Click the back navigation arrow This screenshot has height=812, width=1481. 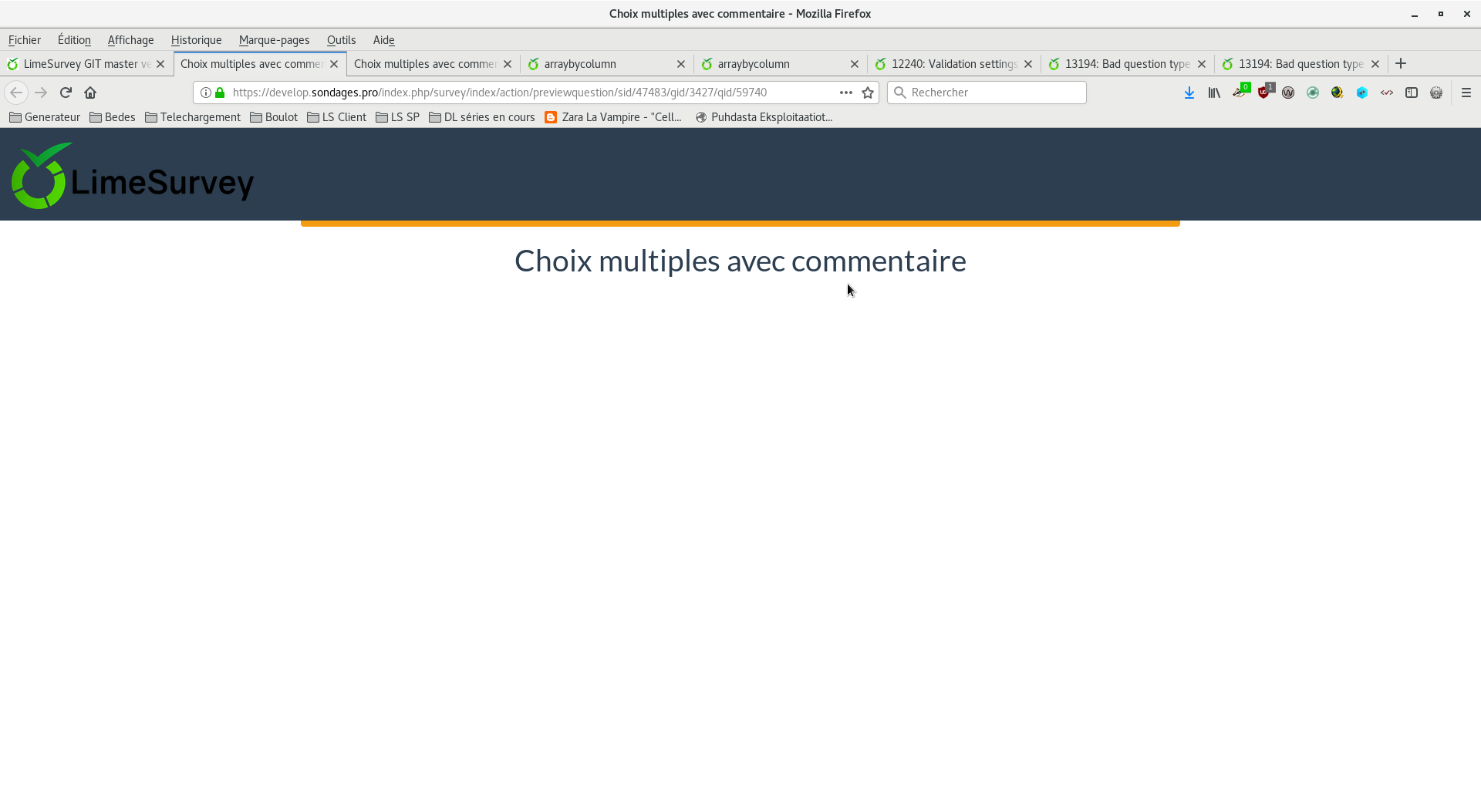pyautogui.click(x=16, y=93)
